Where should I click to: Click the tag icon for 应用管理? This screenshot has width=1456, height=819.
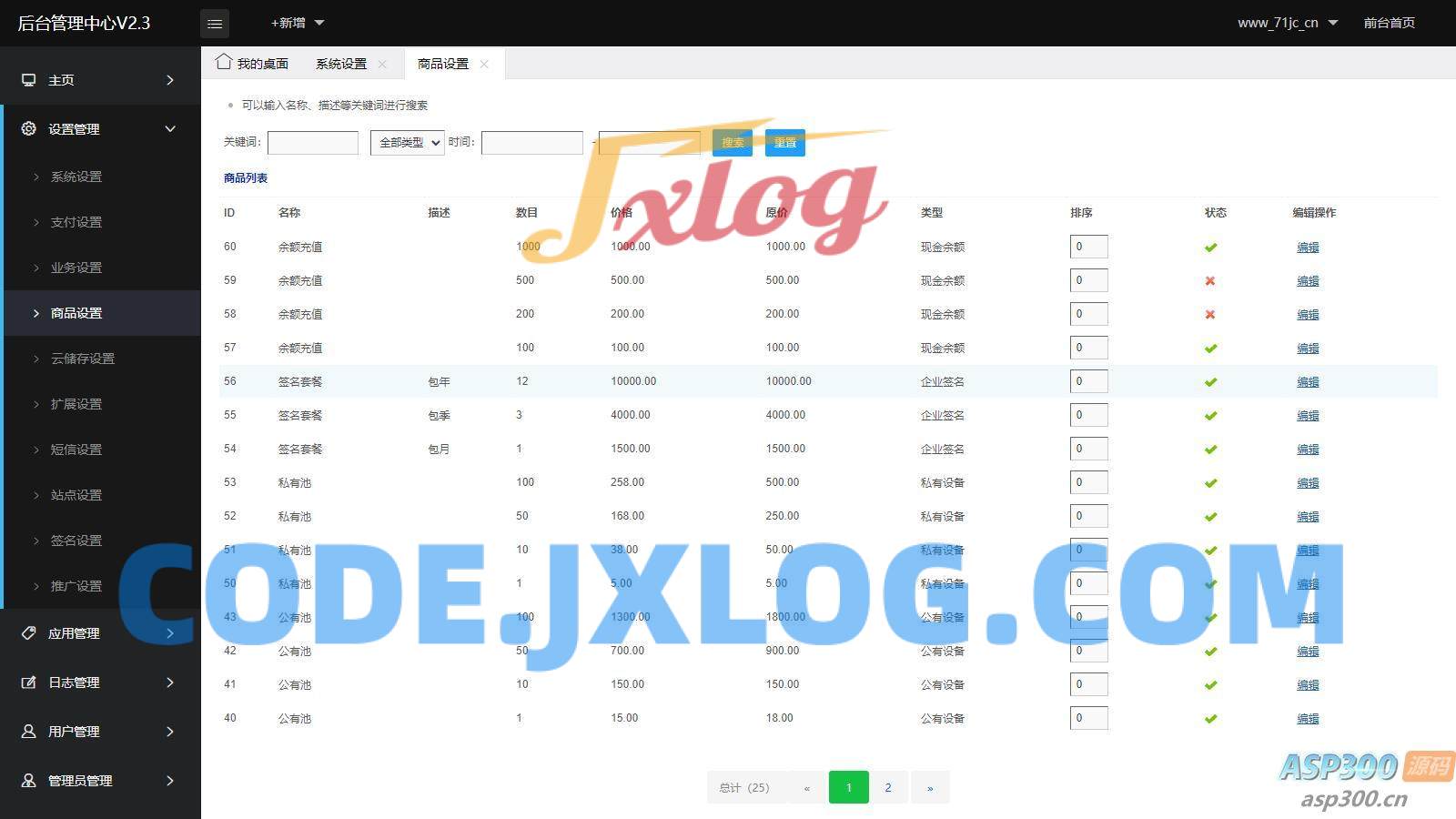pyautogui.click(x=29, y=633)
